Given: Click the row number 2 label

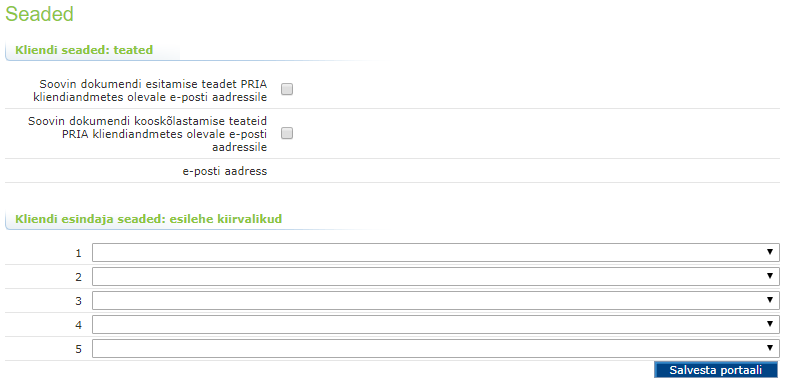Looking at the screenshot, I should tap(78, 278).
